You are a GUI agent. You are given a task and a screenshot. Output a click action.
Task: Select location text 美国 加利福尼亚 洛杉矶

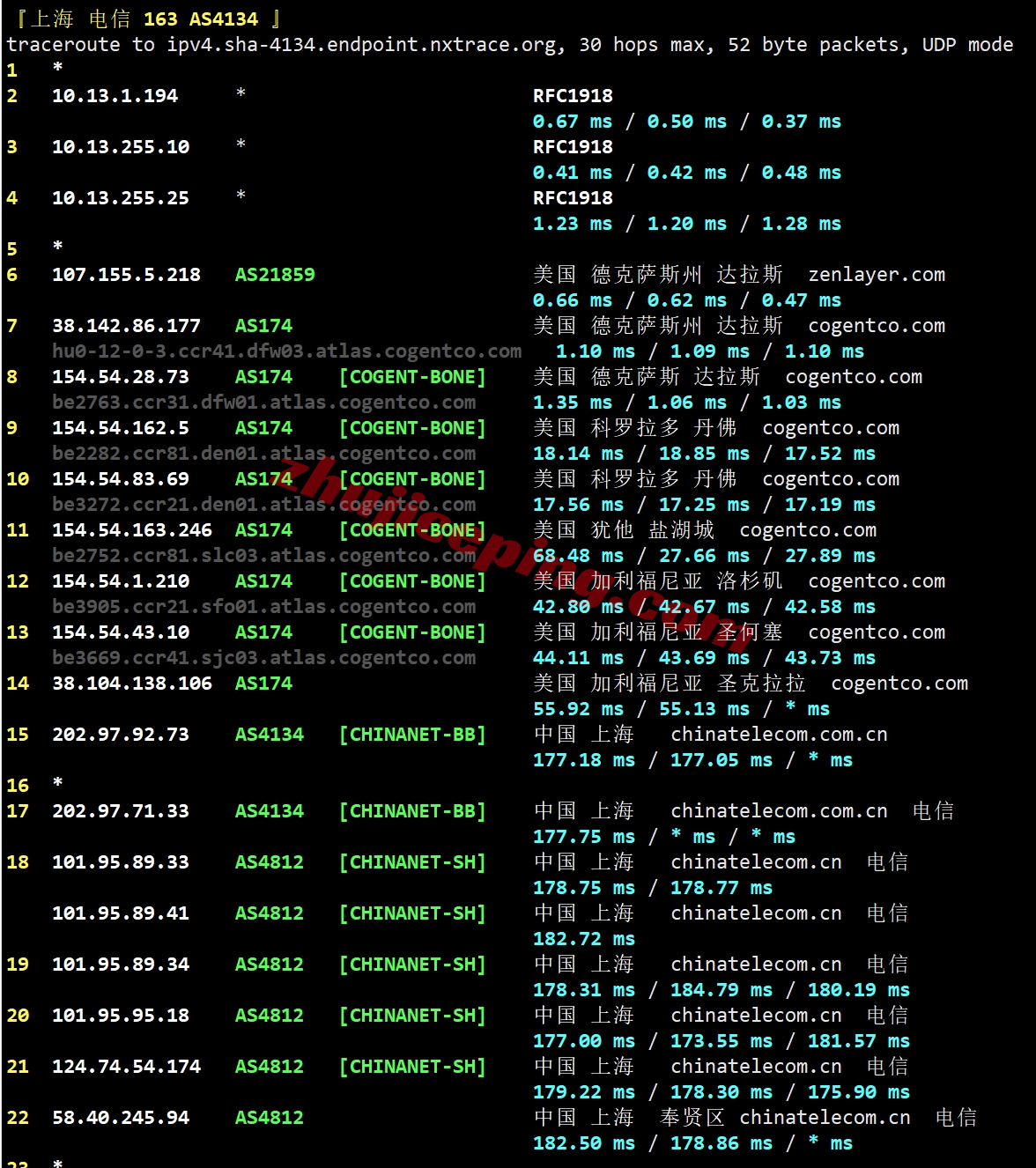click(x=658, y=581)
